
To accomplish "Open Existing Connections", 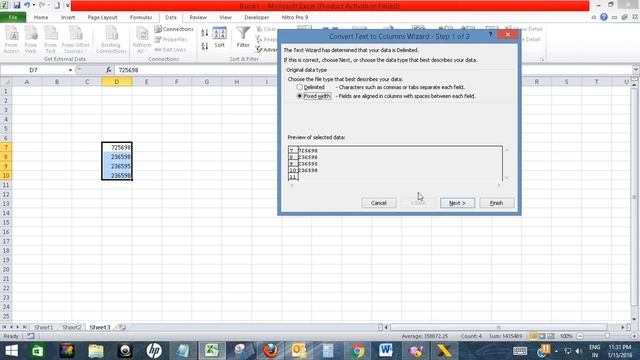I will click(x=111, y=39).
